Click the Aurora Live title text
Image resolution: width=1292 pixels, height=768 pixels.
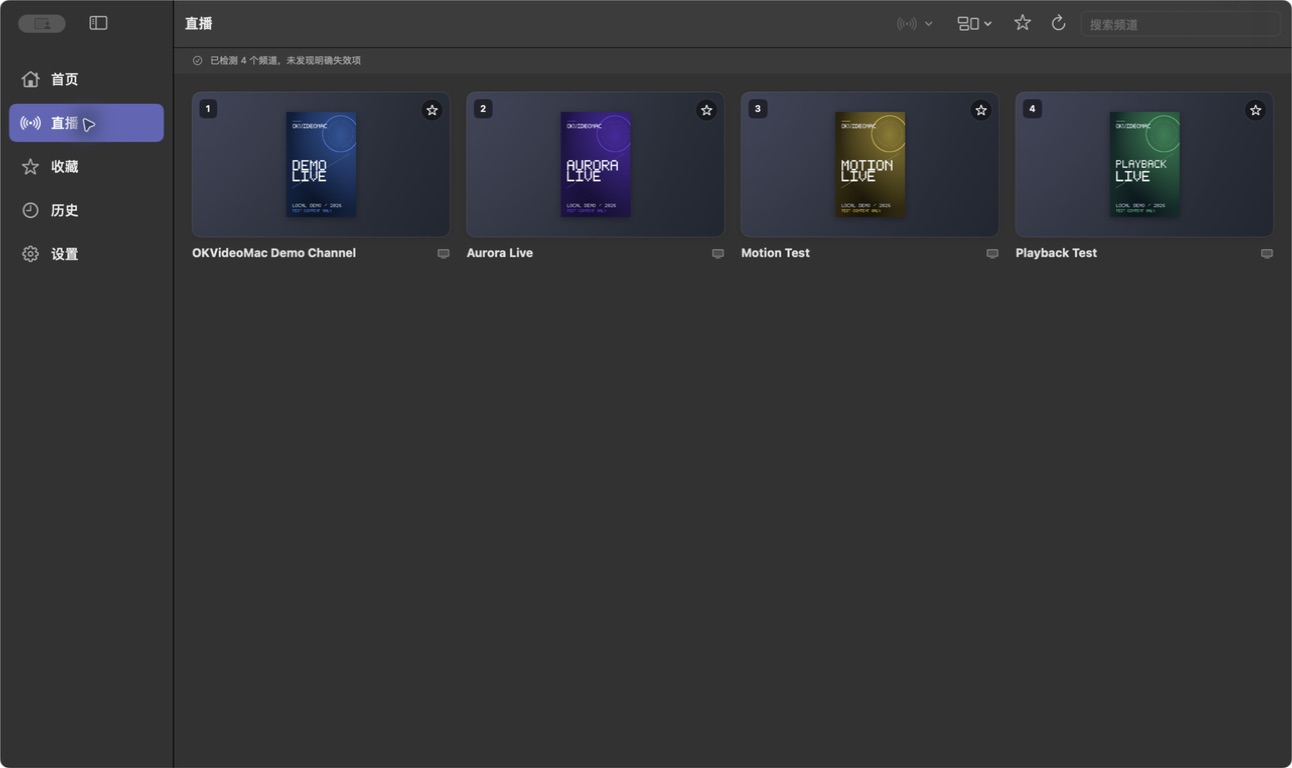pos(500,253)
